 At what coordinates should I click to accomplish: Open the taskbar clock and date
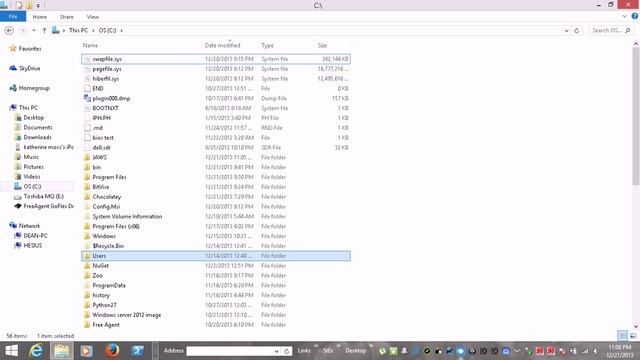[620, 351]
